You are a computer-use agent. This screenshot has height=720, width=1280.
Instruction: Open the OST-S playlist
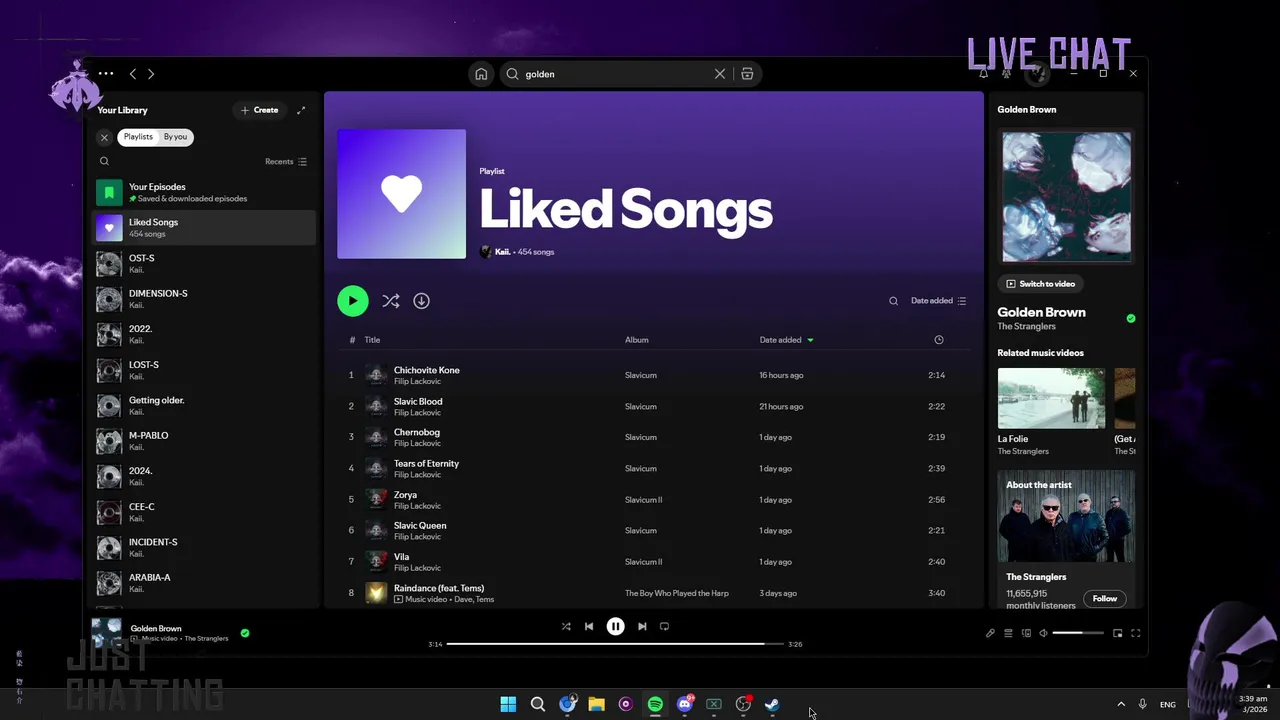click(204, 264)
